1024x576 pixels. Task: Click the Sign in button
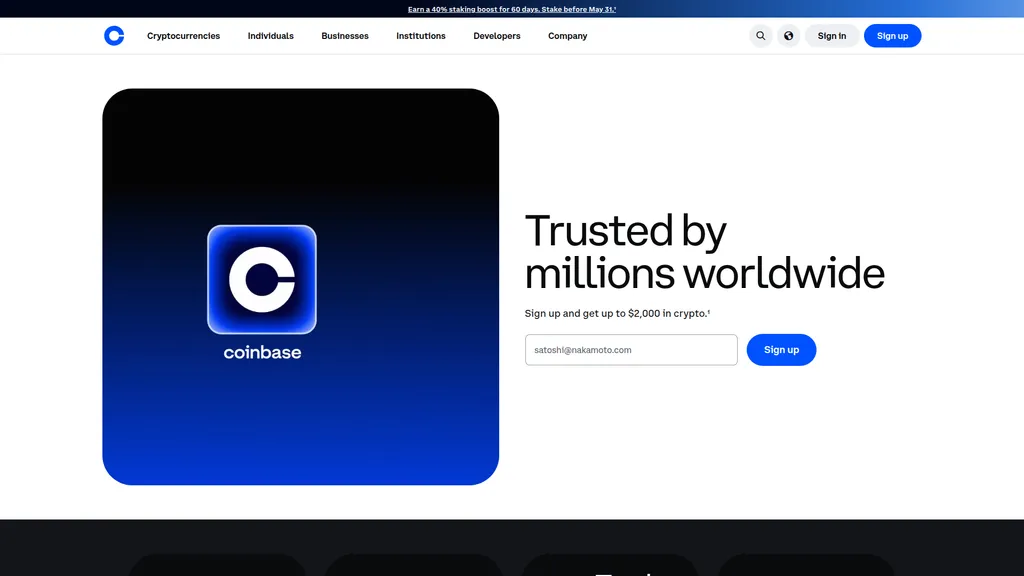tap(832, 36)
